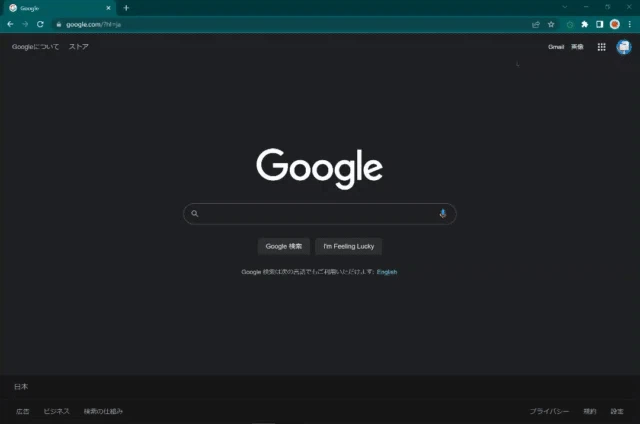Screen dimensions: 640x424
Task: Click the magnifier icon in search box
Action: pos(195,213)
